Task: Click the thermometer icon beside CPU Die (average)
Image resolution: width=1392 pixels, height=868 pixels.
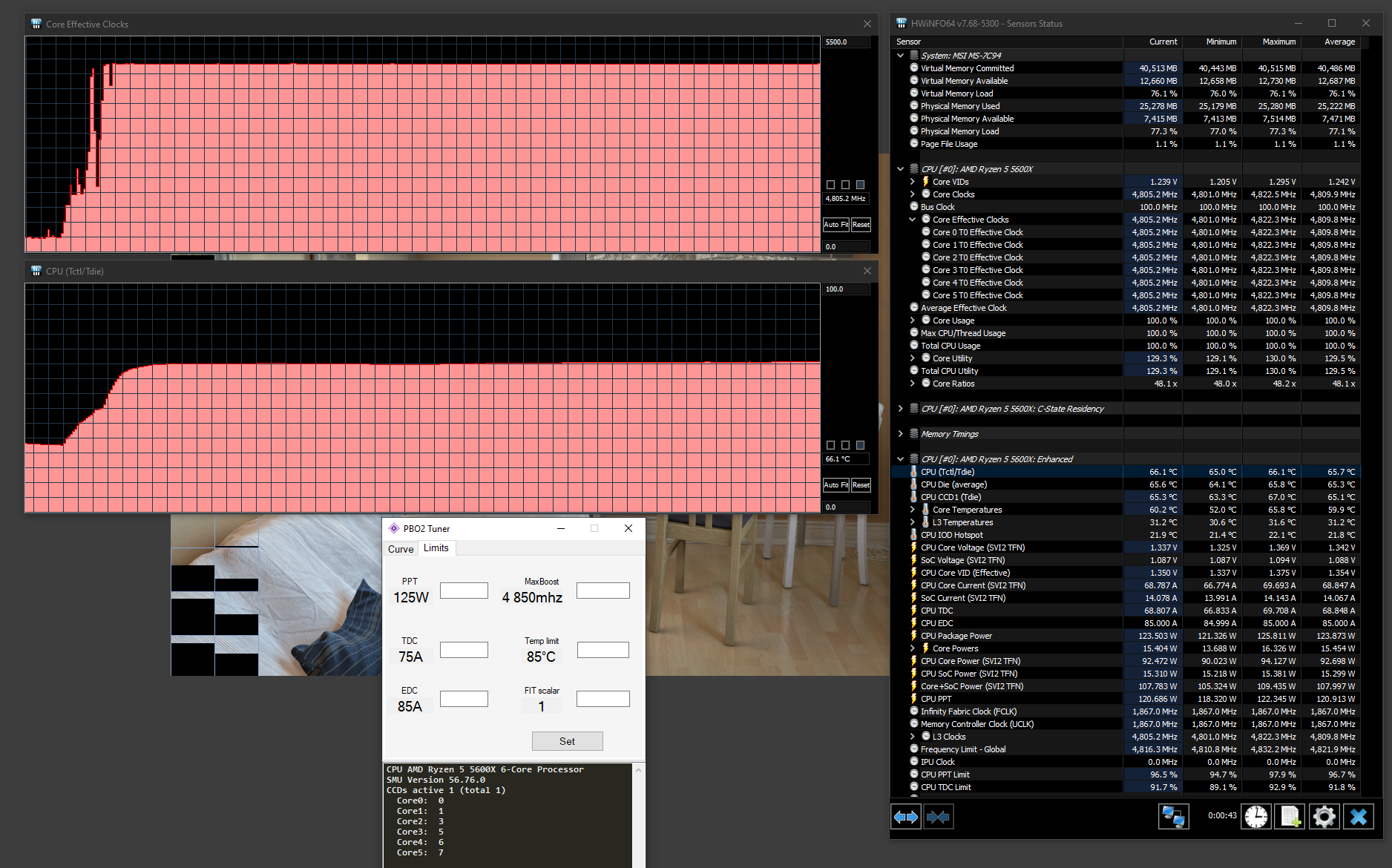Action: click(914, 484)
